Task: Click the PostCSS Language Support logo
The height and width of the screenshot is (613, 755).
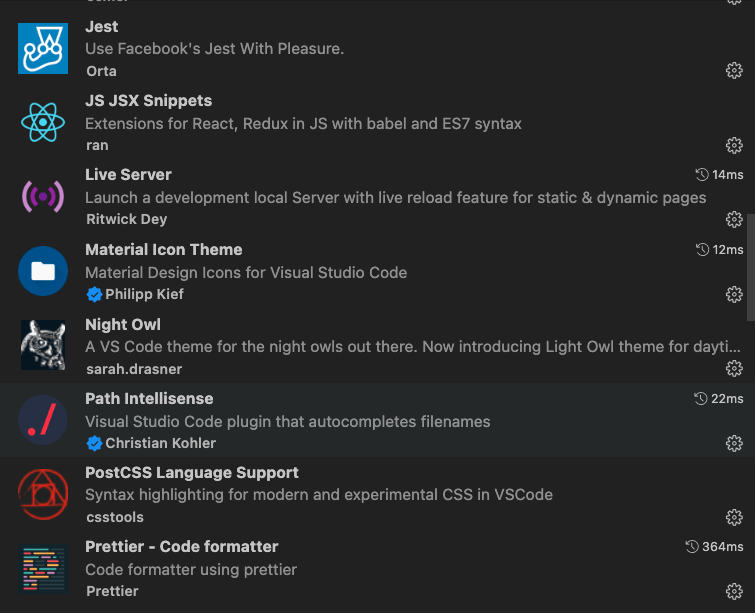Action: [43, 494]
